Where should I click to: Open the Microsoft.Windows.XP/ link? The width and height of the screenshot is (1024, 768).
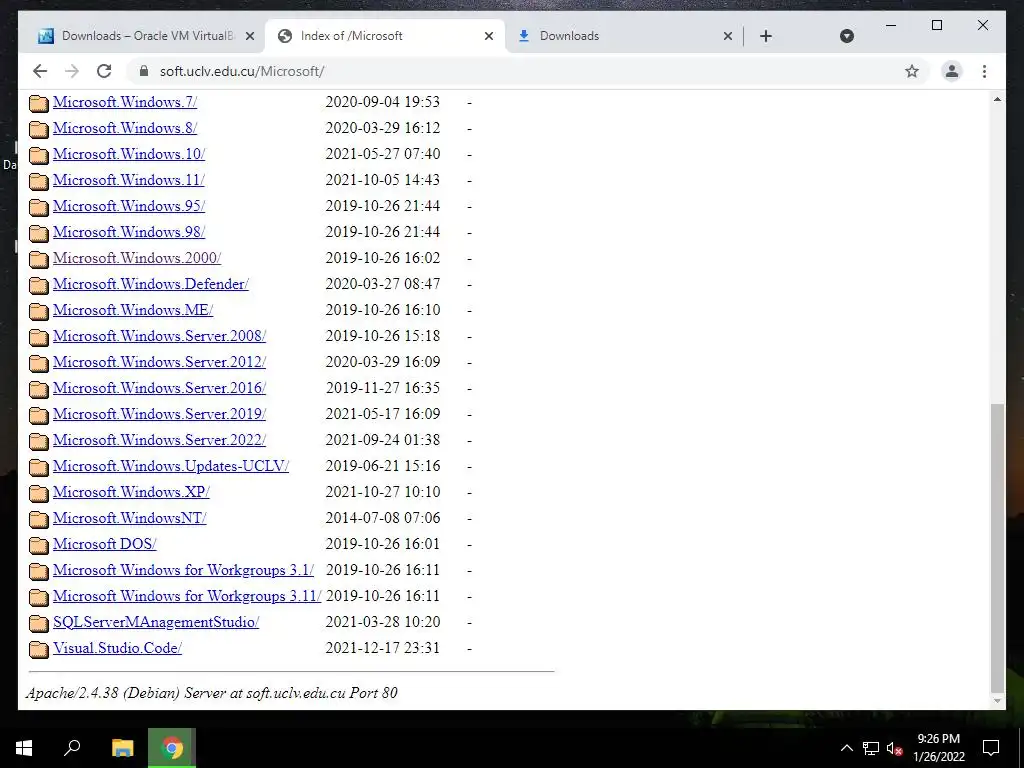pos(131,492)
